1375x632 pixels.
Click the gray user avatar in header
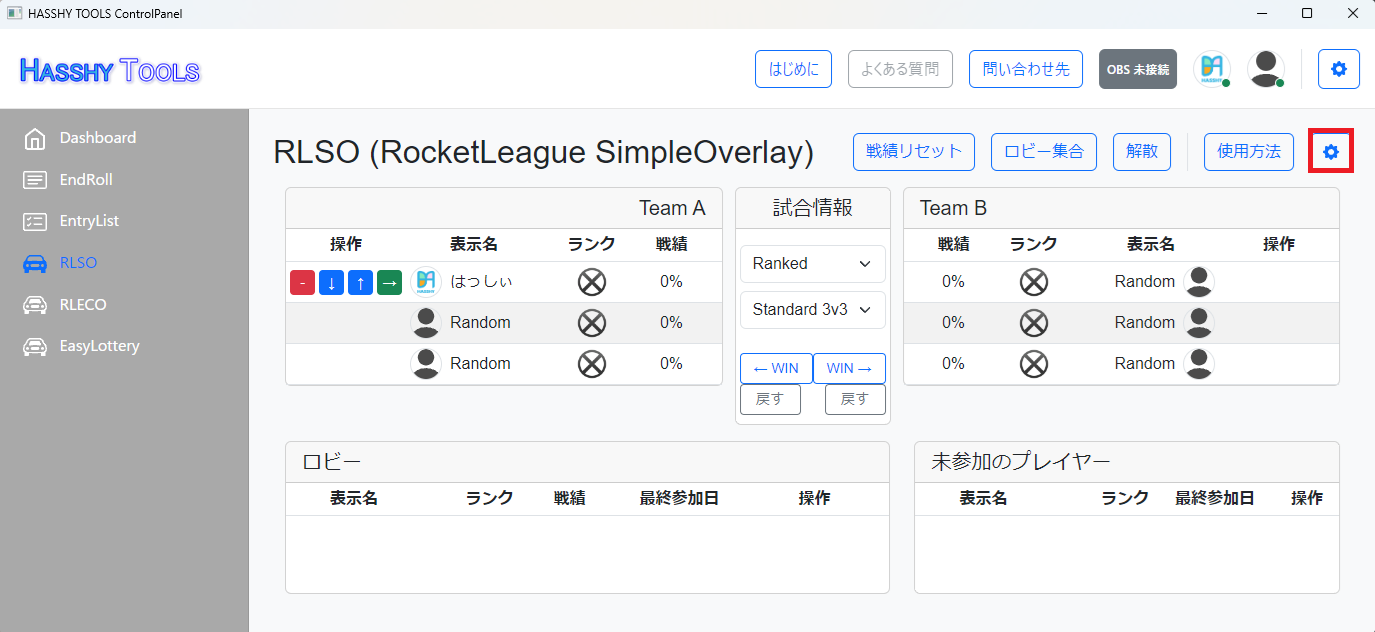(1266, 69)
